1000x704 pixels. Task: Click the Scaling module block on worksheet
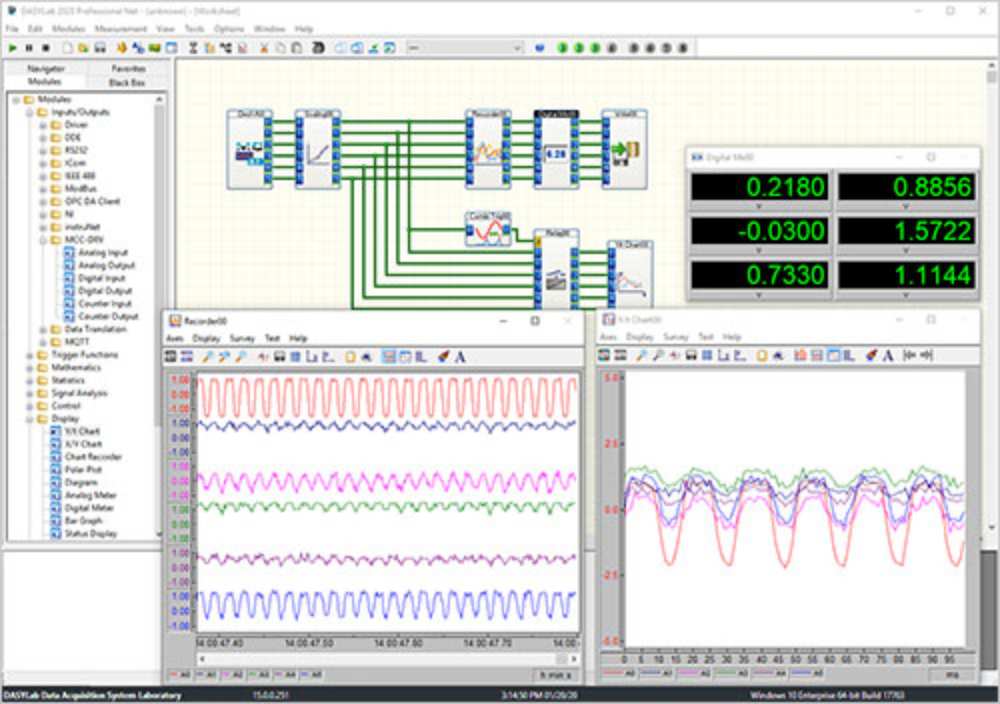click(x=317, y=150)
